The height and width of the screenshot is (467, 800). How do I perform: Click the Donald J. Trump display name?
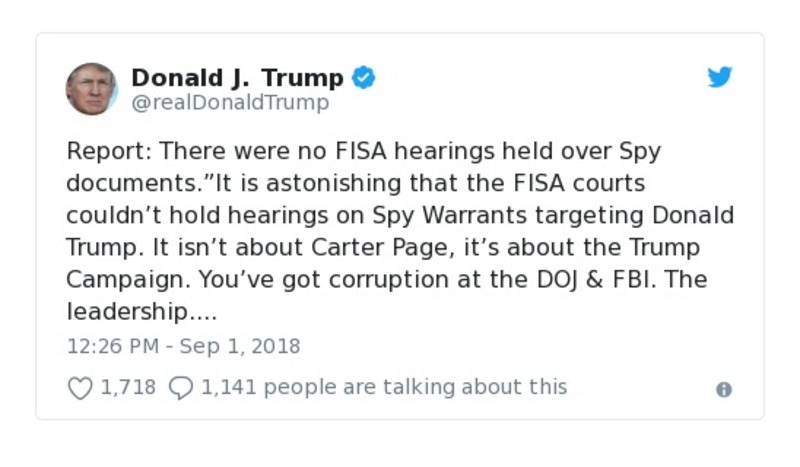[x=237, y=78]
